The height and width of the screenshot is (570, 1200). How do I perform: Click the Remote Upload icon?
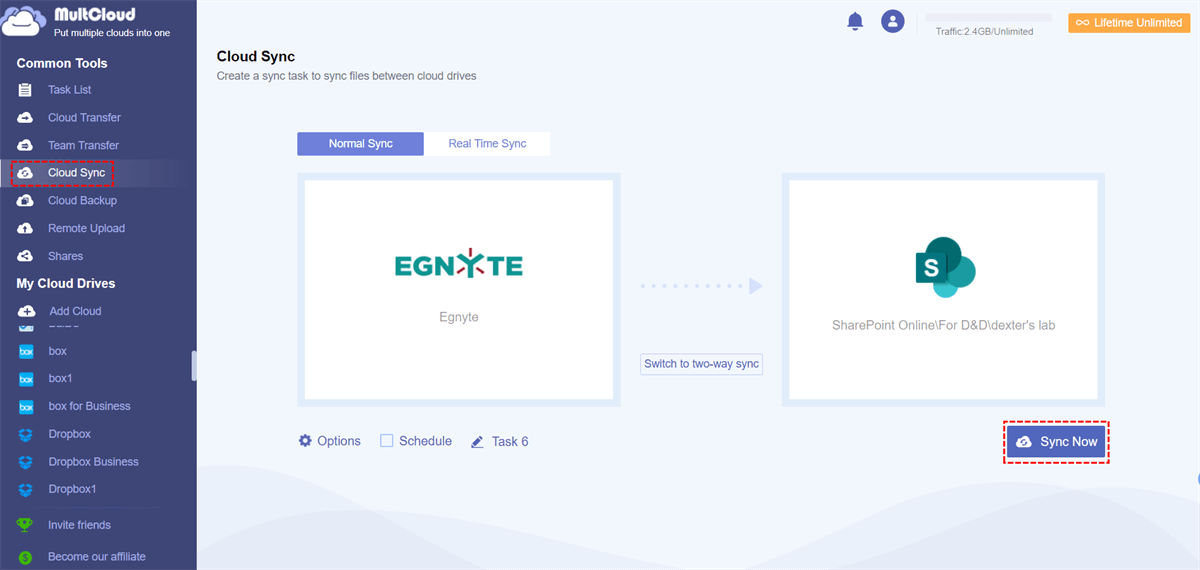point(26,228)
